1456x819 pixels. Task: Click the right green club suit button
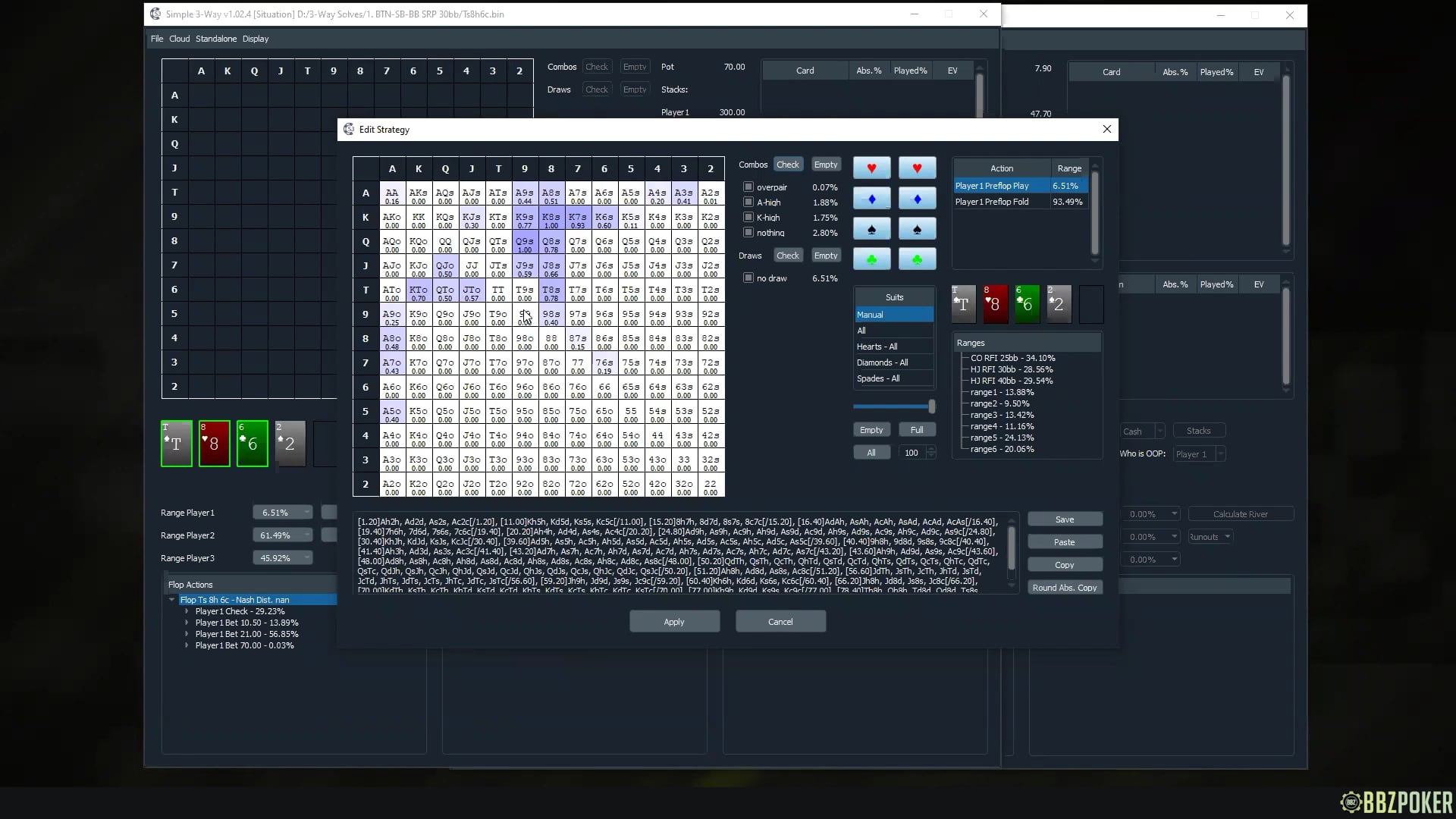917,259
